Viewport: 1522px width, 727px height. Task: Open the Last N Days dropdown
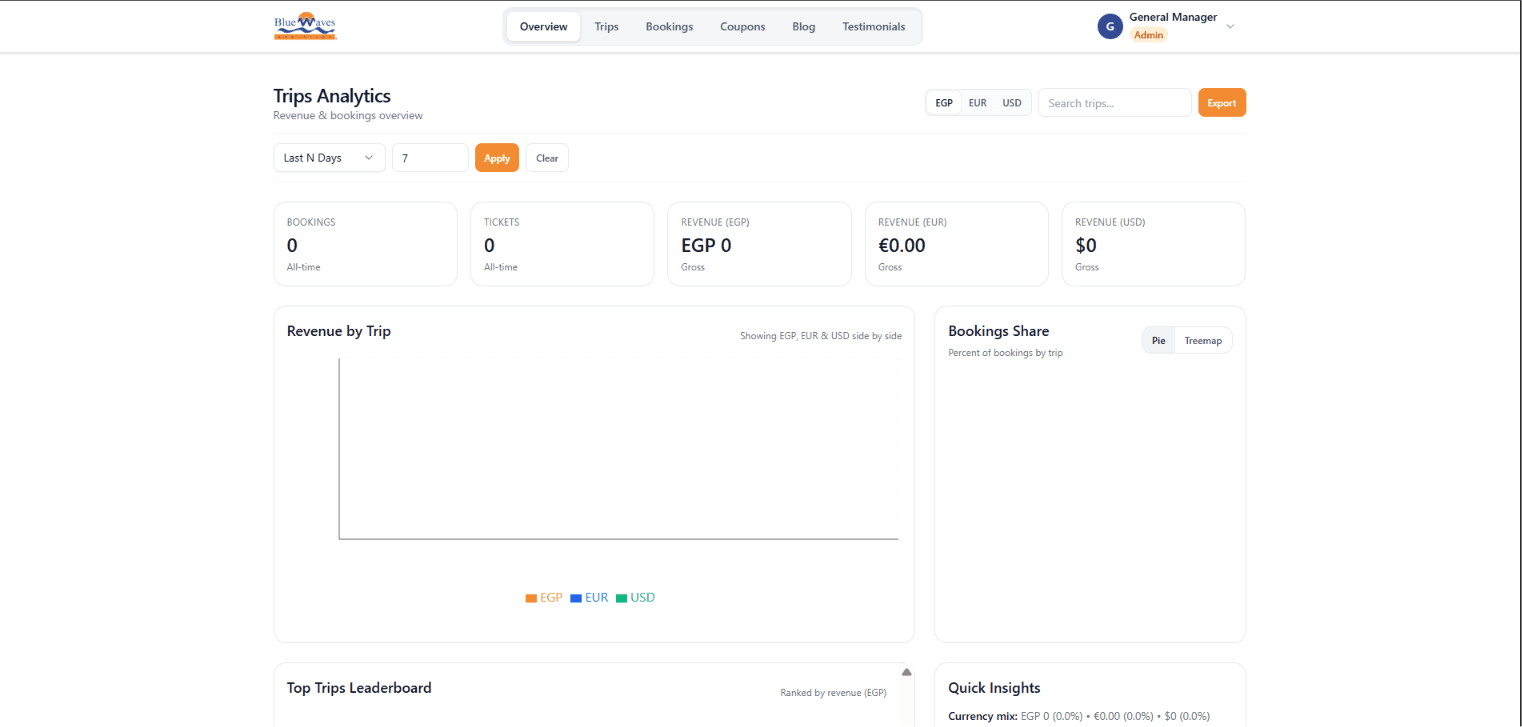point(329,158)
